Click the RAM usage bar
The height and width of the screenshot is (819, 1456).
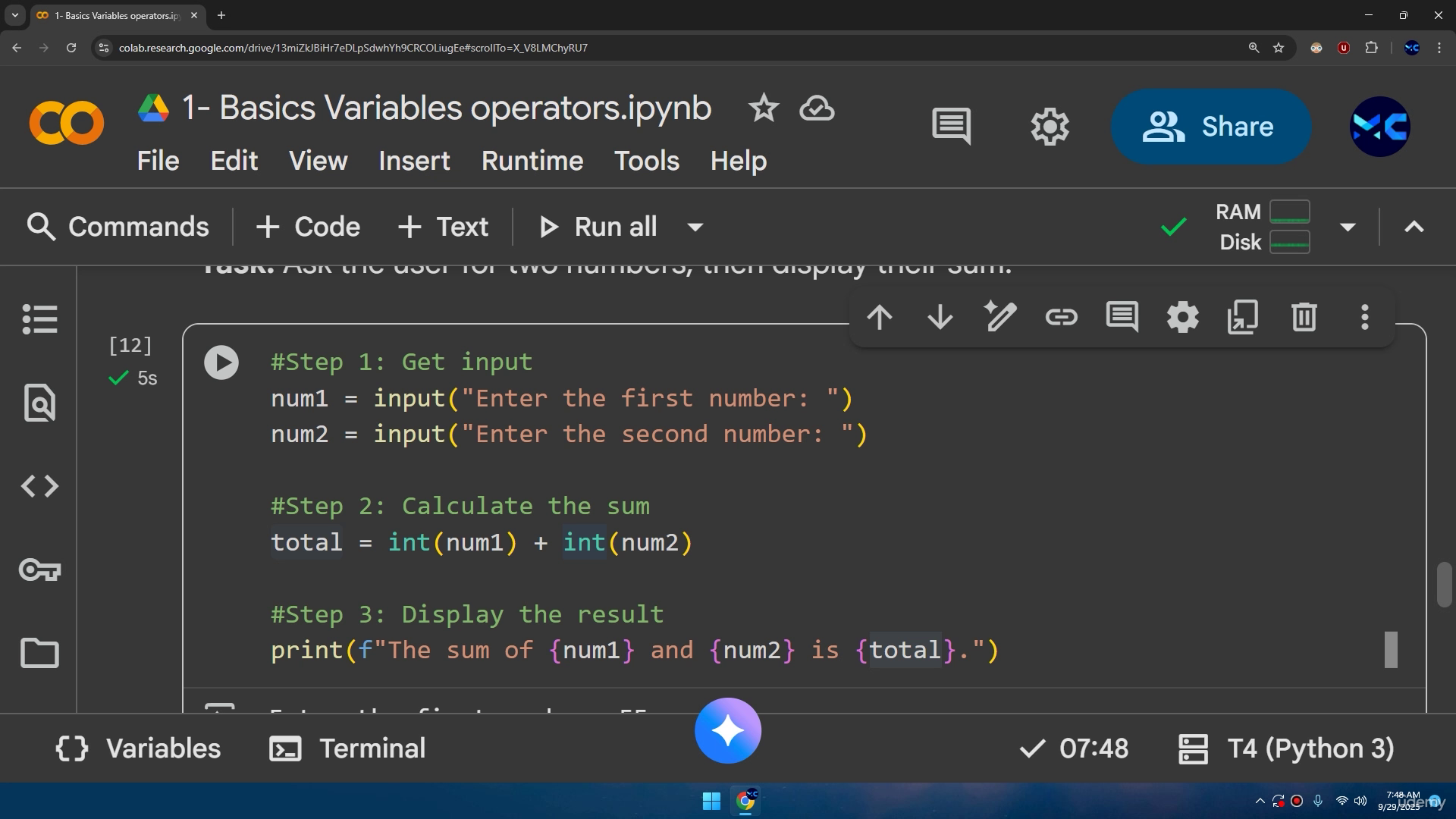[x=1289, y=212]
